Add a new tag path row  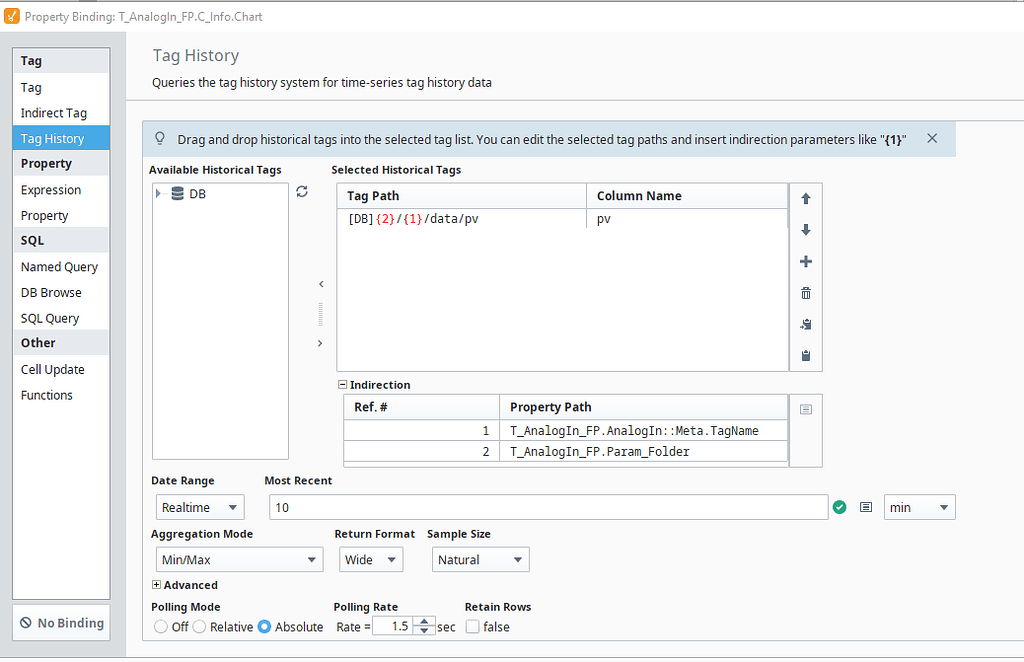click(806, 261)
